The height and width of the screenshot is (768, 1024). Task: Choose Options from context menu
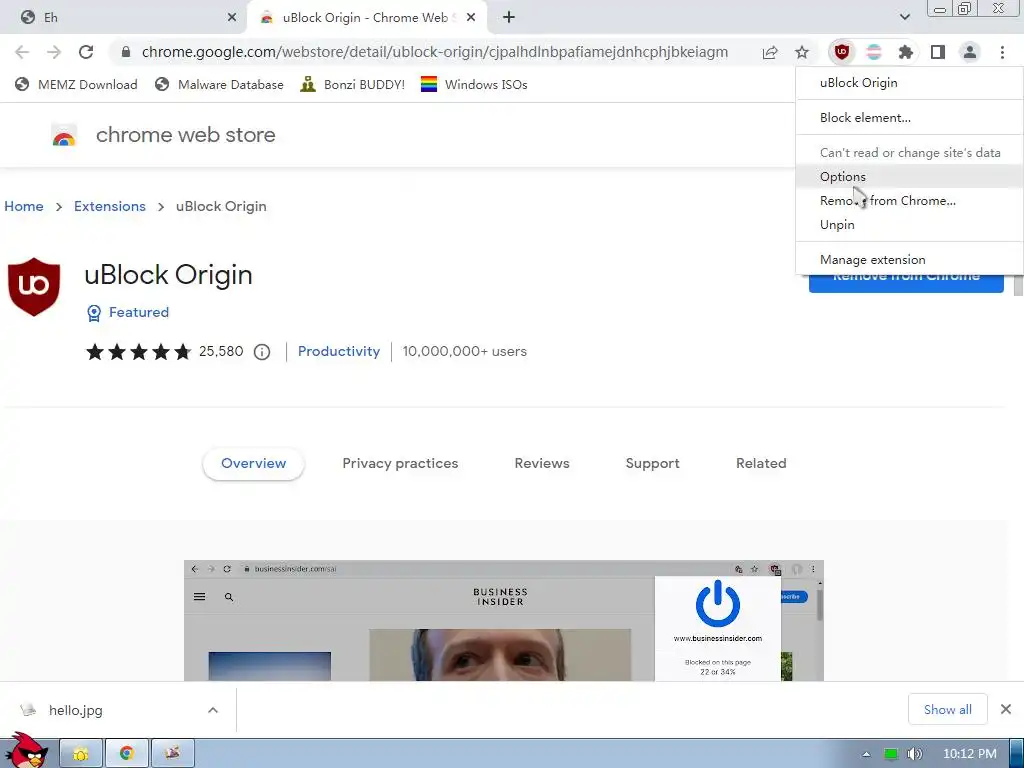[909, 176]
